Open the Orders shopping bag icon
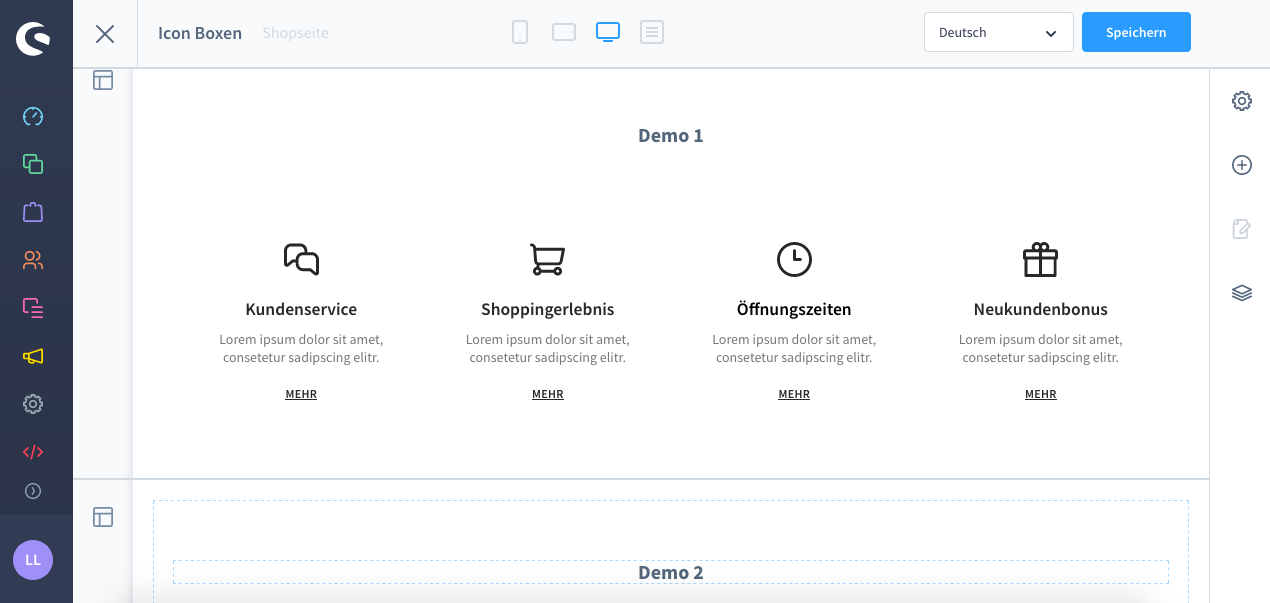Image resolution: width=1270 pixels, height=603 pixels. pos(33,212)
